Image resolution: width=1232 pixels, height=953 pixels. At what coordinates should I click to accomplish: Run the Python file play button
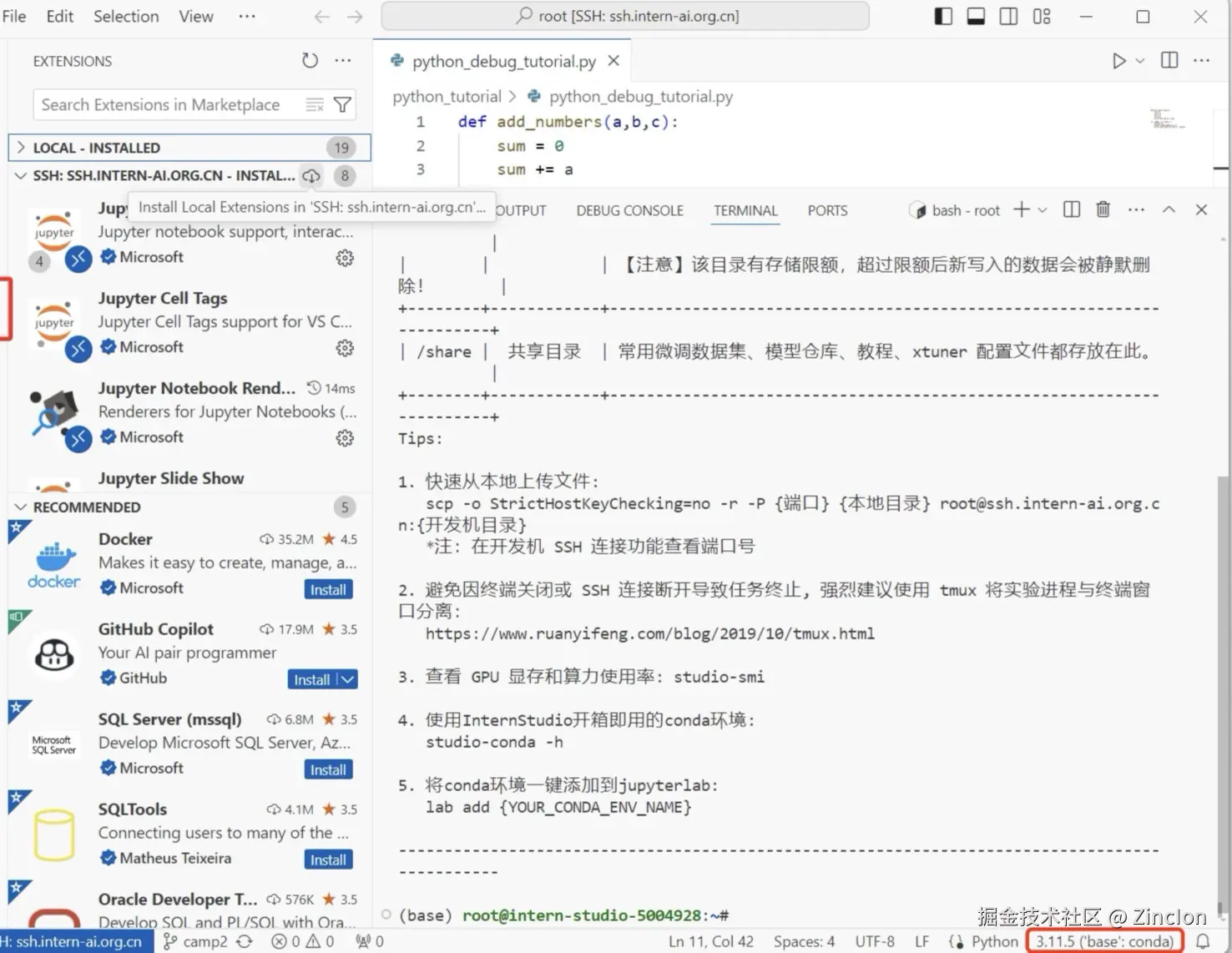point(1118,60)
